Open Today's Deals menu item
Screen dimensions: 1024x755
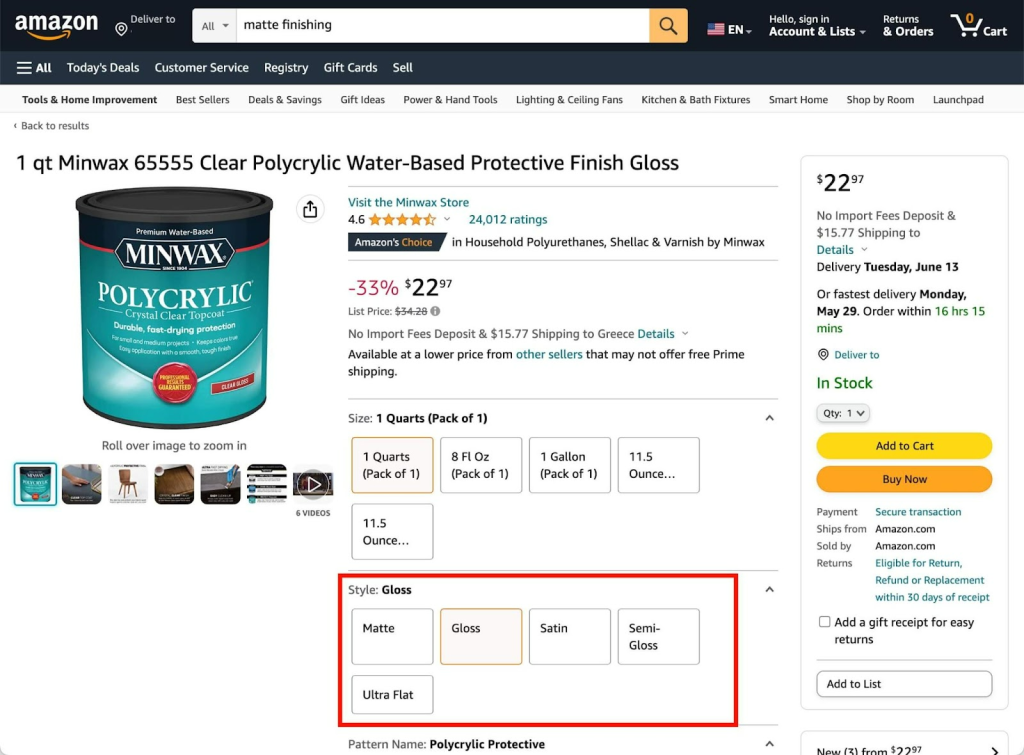[103, 68]
